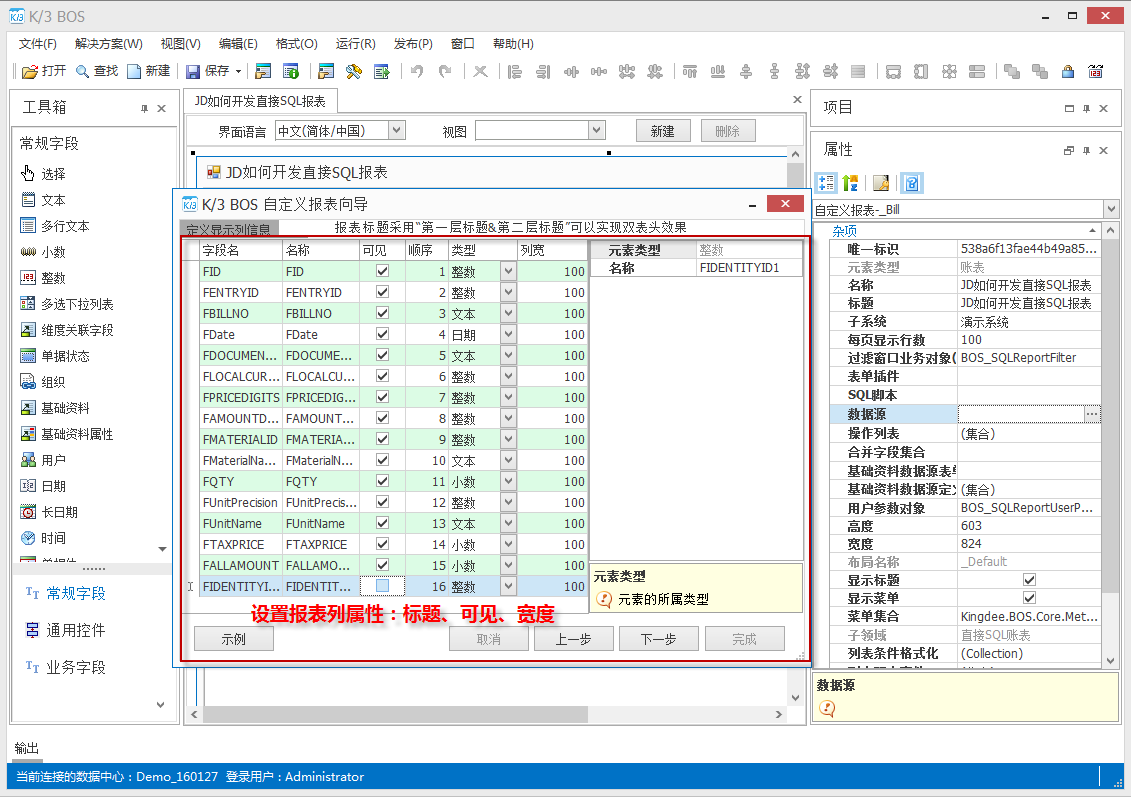Viewport: 1131px width, 797px height.
Task: Click the 打开 open folder toolbar icon
Action: (x=44, y=71)
